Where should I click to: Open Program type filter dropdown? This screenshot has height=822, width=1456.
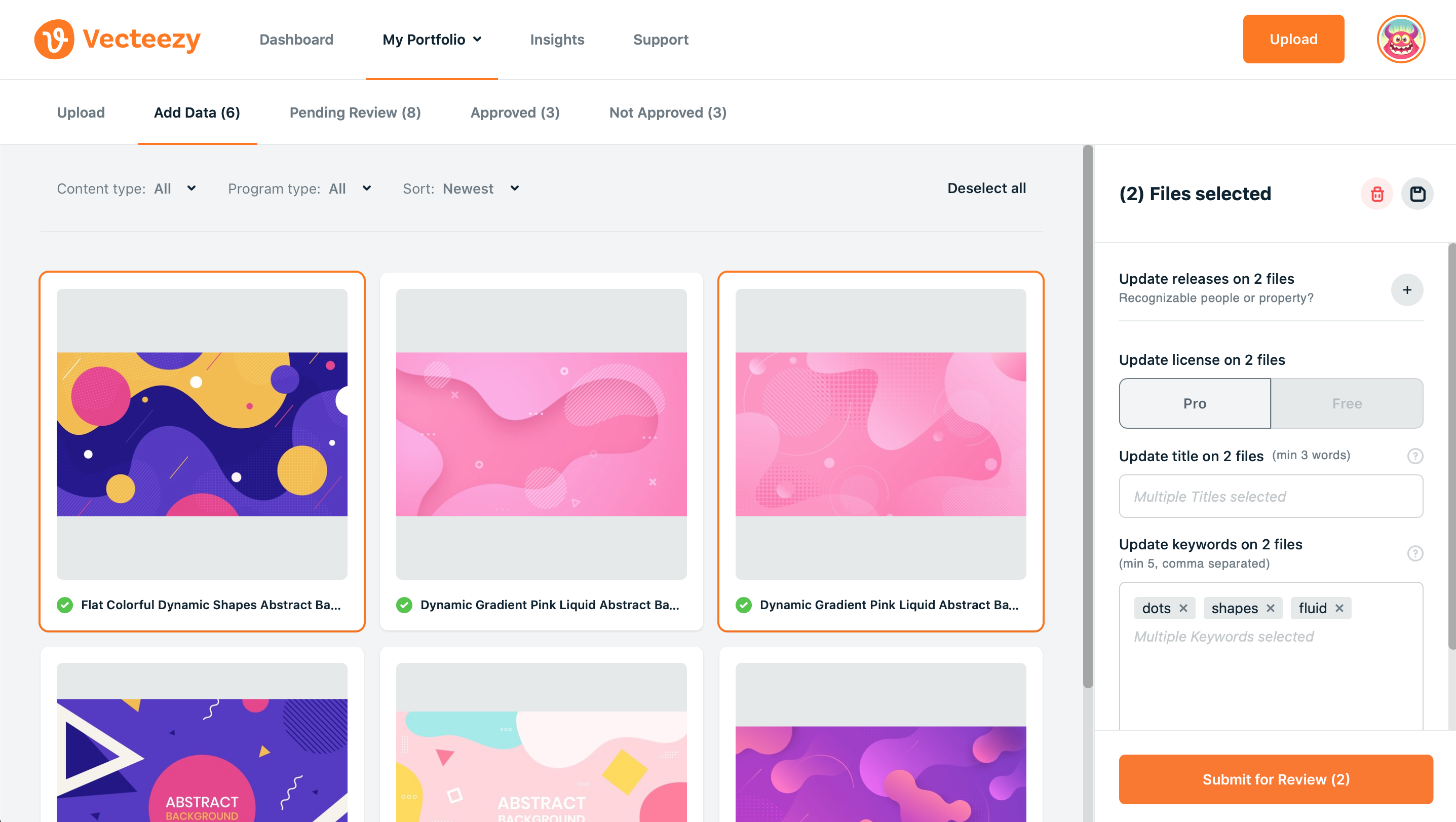299,188
